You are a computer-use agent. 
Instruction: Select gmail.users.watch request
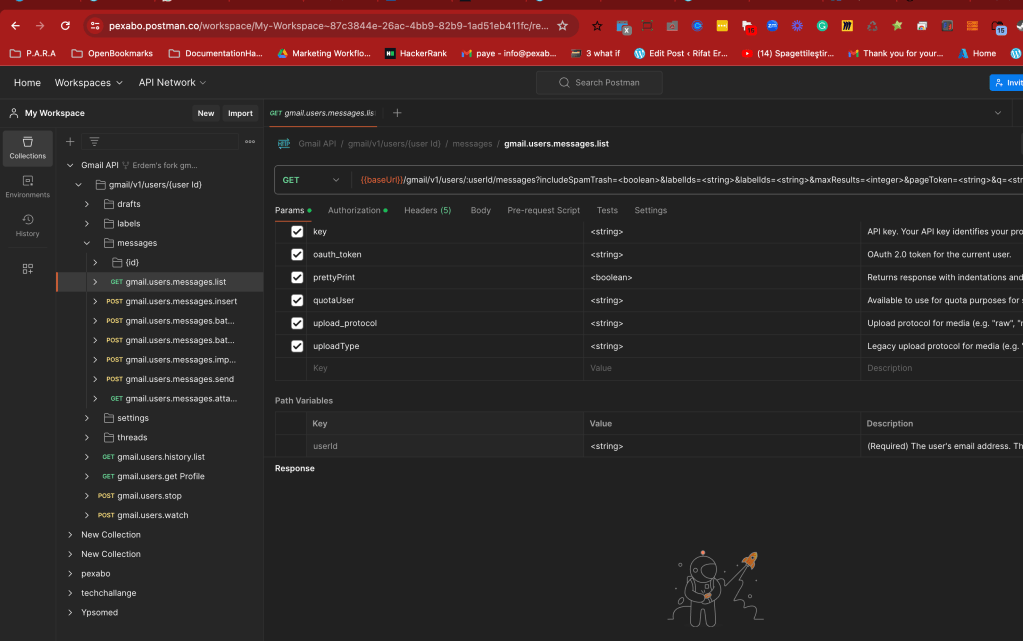tap(153, 515)
